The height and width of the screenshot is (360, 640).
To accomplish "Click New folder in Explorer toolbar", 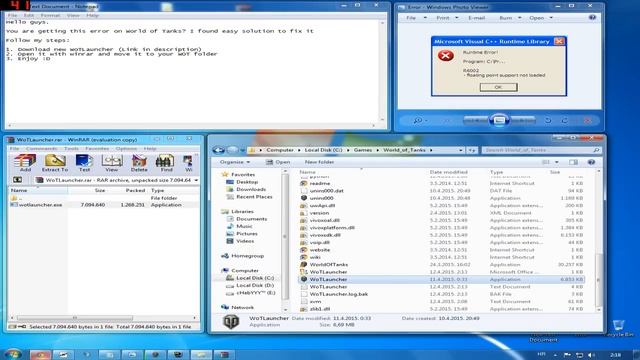I will click(319, 162).
